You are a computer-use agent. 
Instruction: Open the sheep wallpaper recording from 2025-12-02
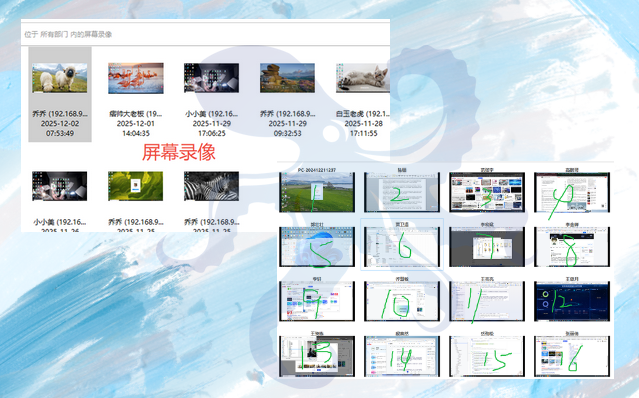pyautogui.click(x=59, y=77)
